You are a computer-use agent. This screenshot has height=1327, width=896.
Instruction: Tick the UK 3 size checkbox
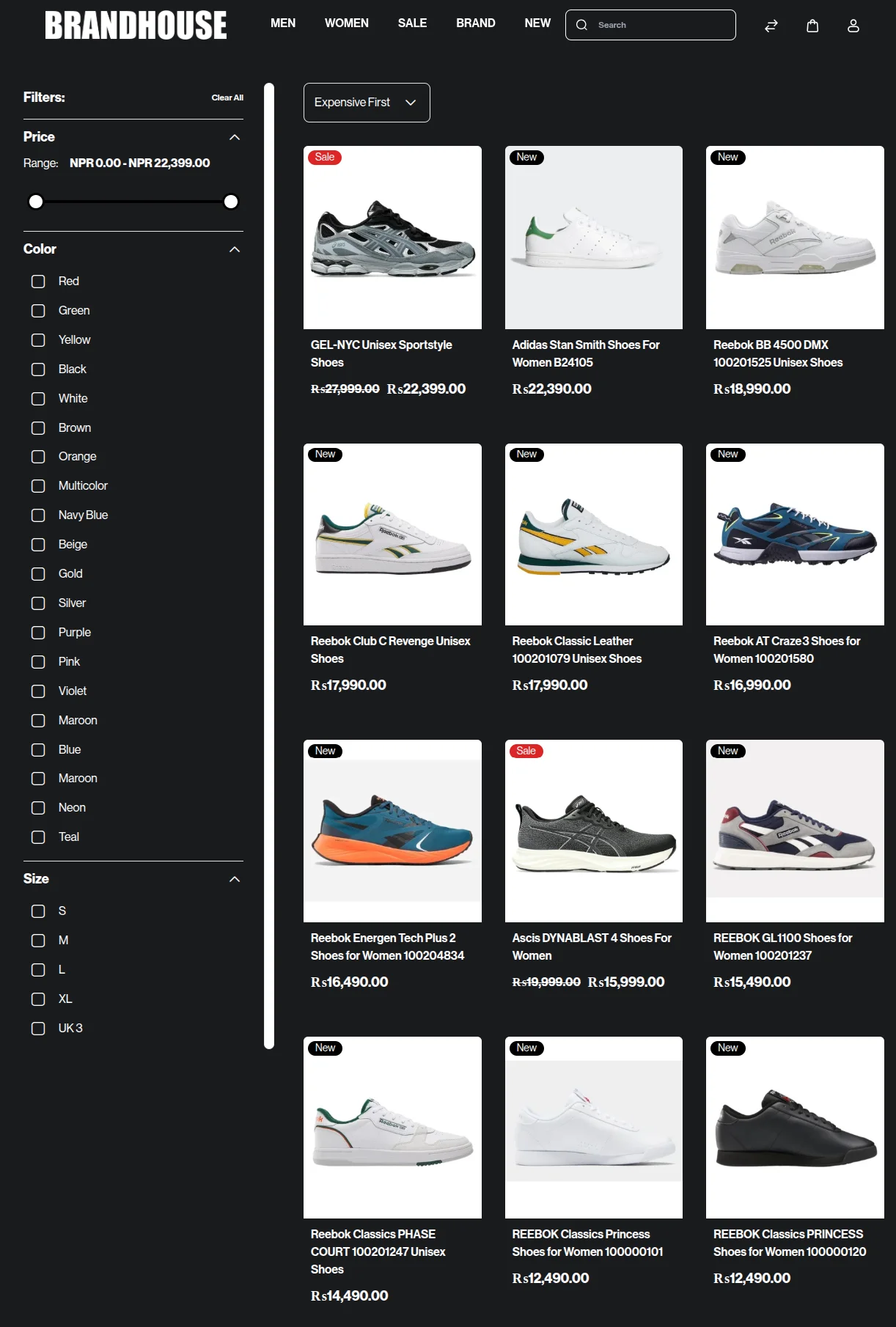pyautogui.click(x=38, y=1029)
